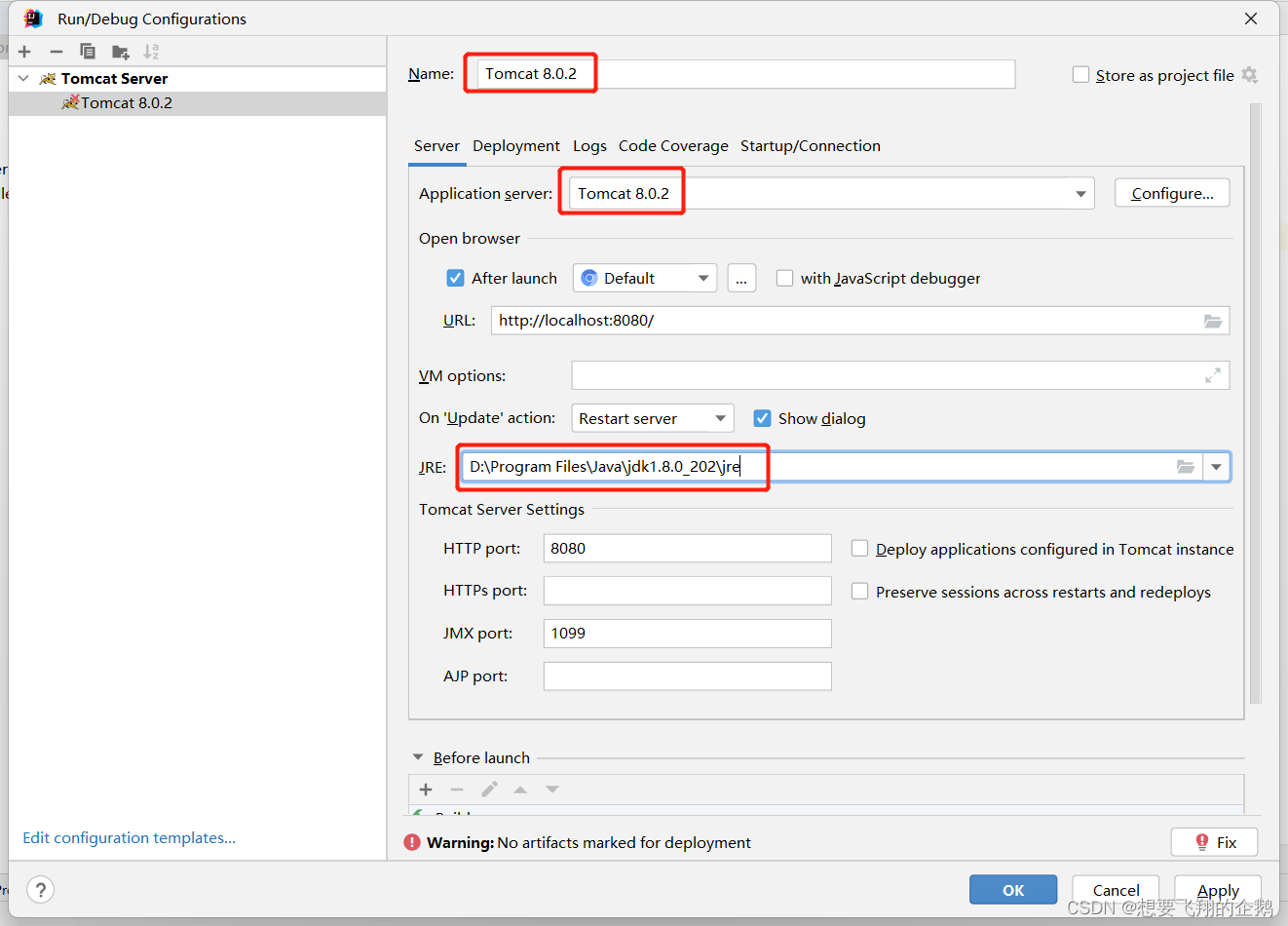Expand the VM options field
This screenshot has width=1288, height=926.
click(1213, 375)
